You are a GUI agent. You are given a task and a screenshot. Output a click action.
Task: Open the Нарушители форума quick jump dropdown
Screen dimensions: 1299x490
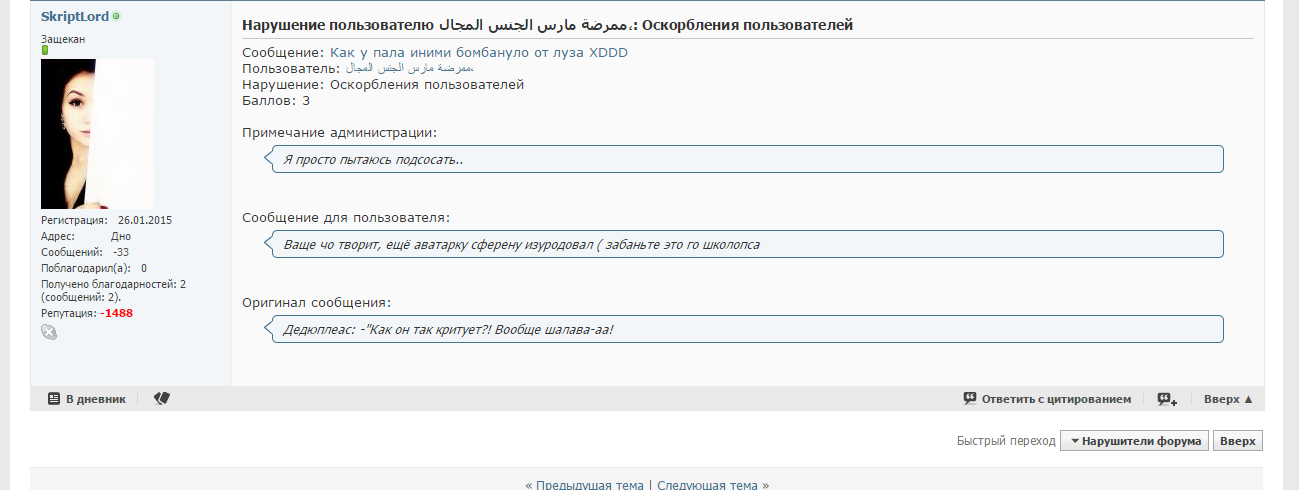[x=1134, y=441]
